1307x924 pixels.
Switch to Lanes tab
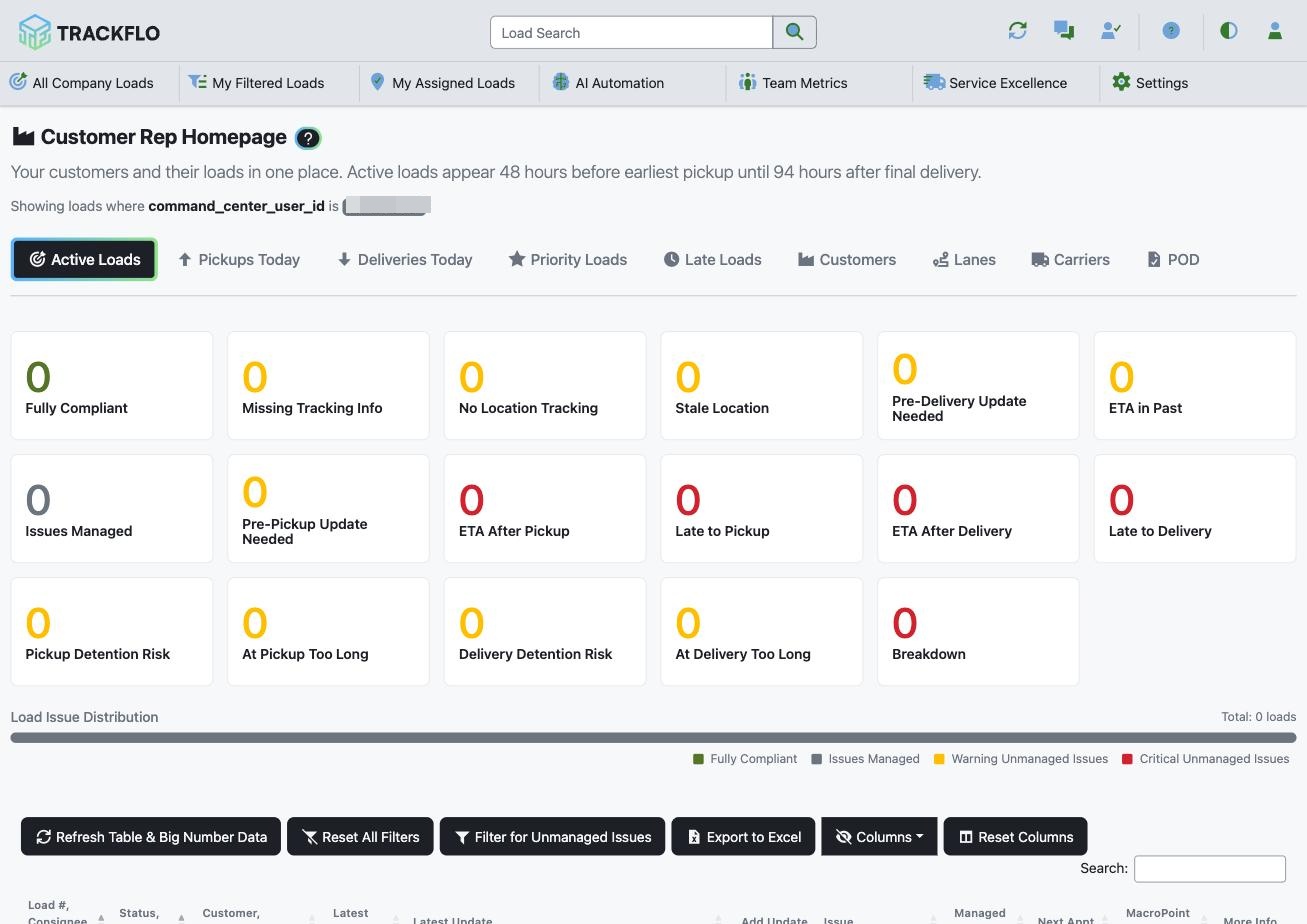coord(964,259)
